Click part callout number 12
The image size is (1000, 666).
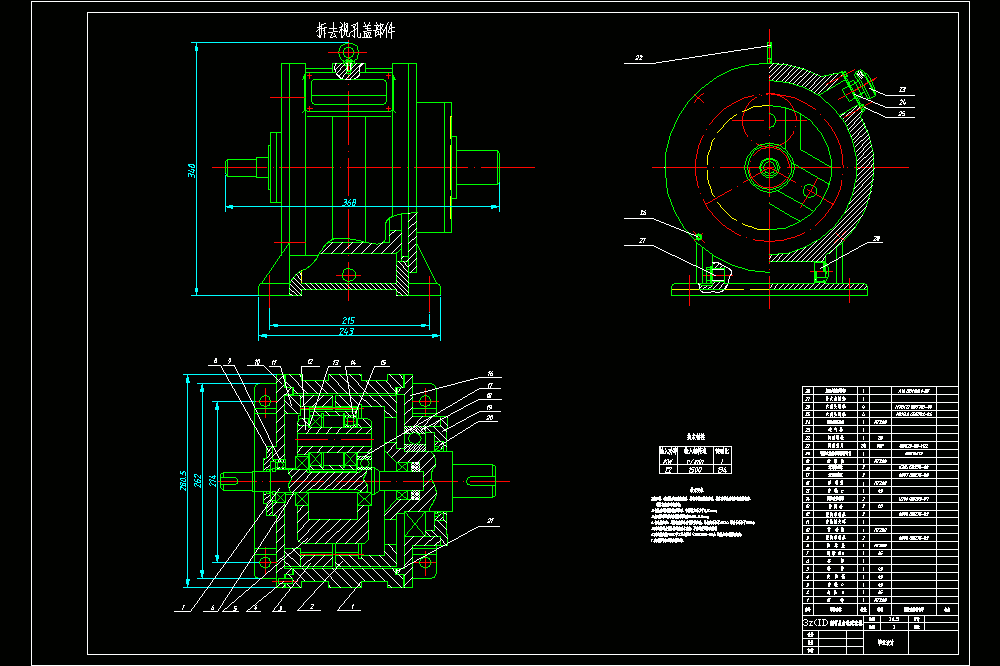pyautogui.click(x=311, y=362)
